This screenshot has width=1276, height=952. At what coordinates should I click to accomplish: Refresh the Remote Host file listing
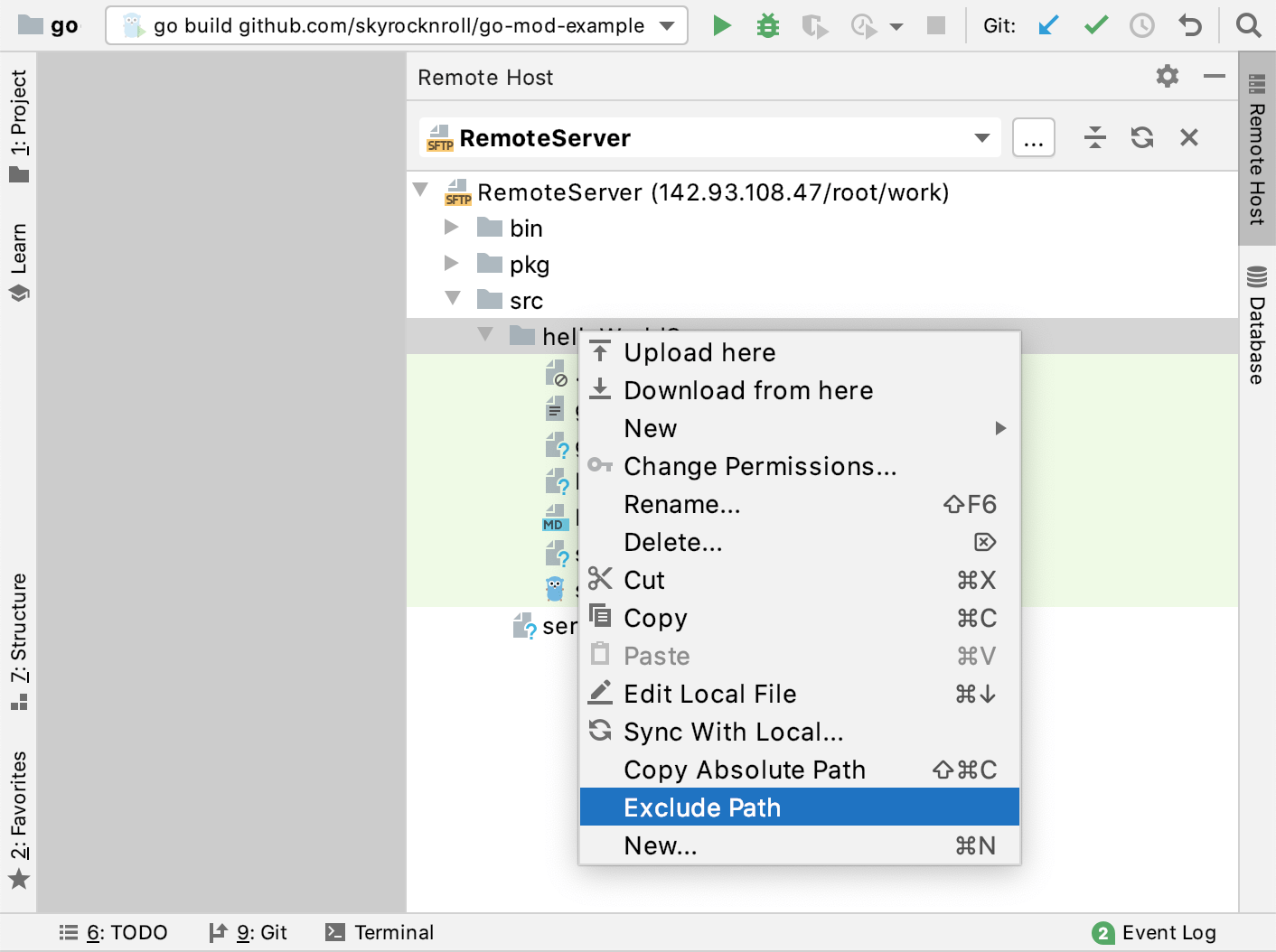[1141, 136]
